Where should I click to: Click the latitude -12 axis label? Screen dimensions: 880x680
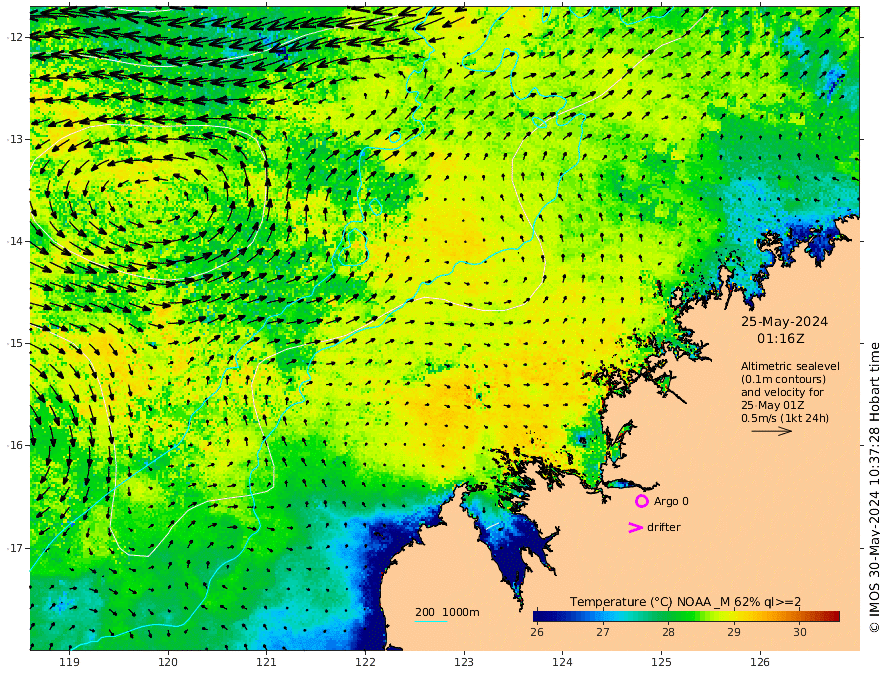click(14, 37)
